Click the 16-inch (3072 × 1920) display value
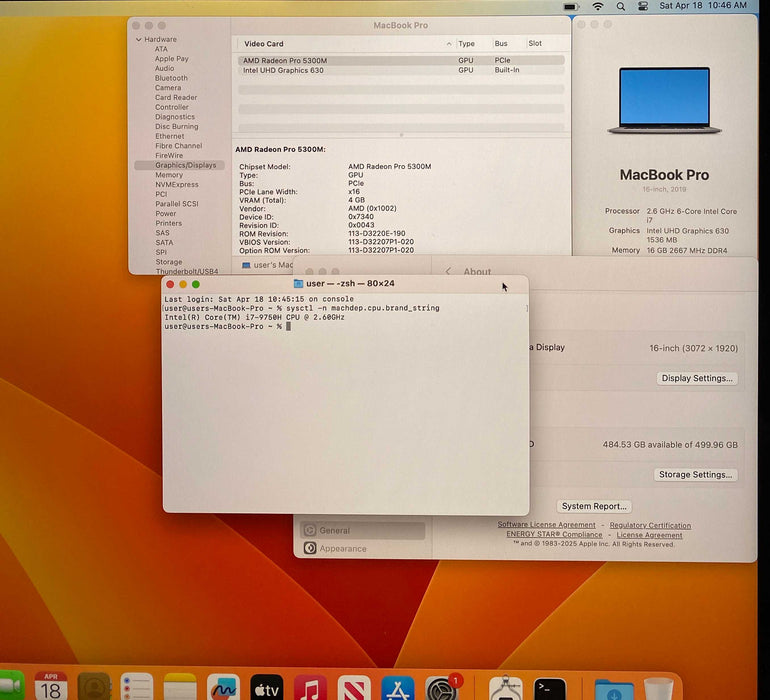This screenshot has height=700, width=770. [x=693, y=348]
